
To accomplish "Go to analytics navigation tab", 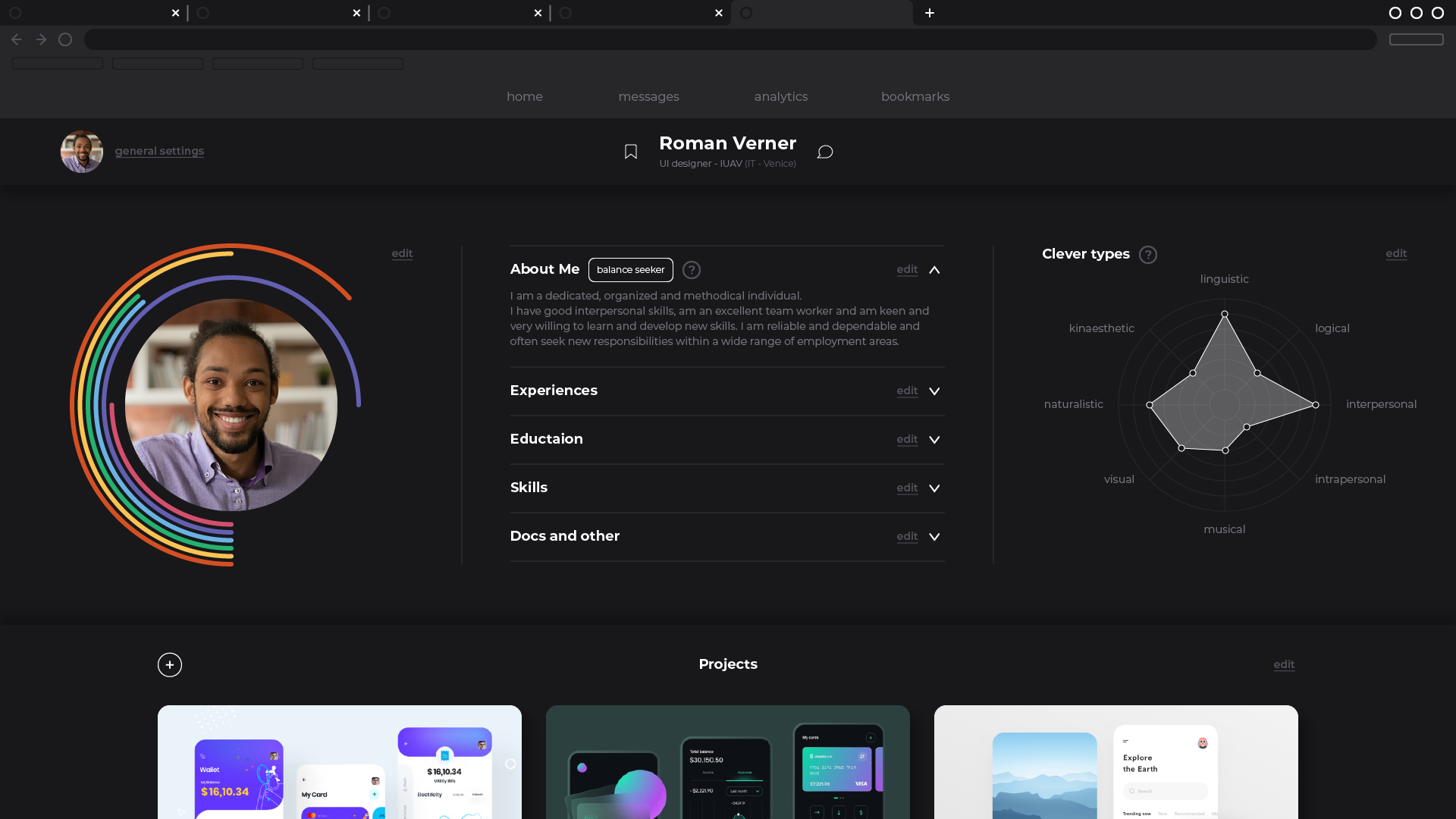I will coord(780,96).
